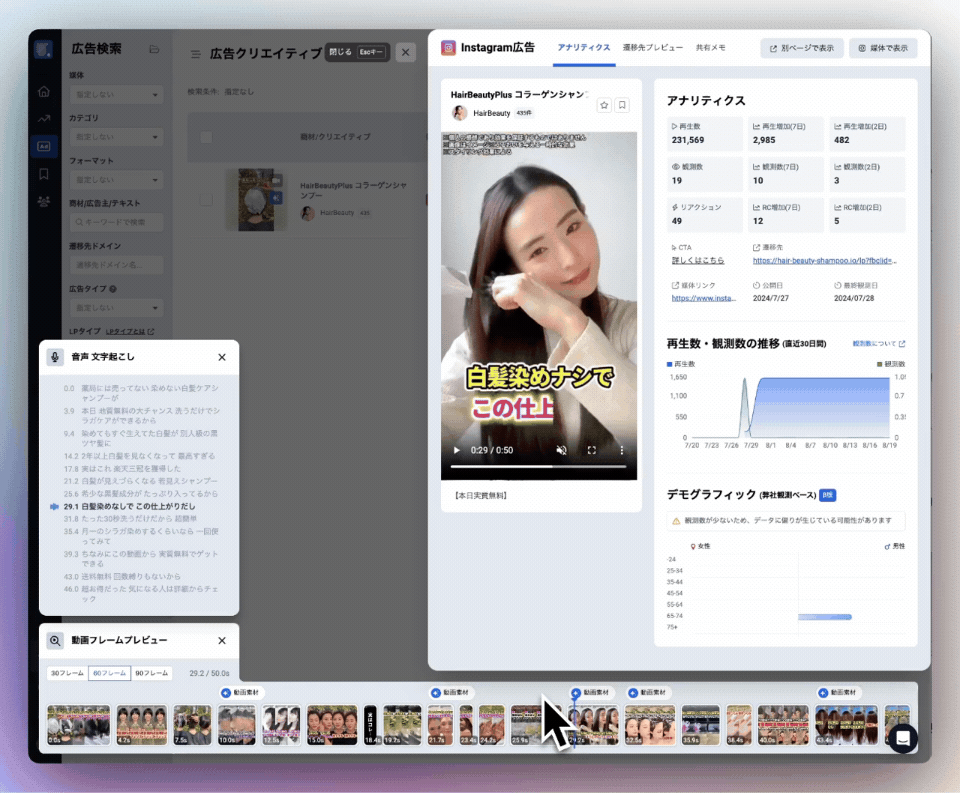The image size is (960, 793).
Task: Click the home icon in left sidebar
Action: click(x=43, y=91)
